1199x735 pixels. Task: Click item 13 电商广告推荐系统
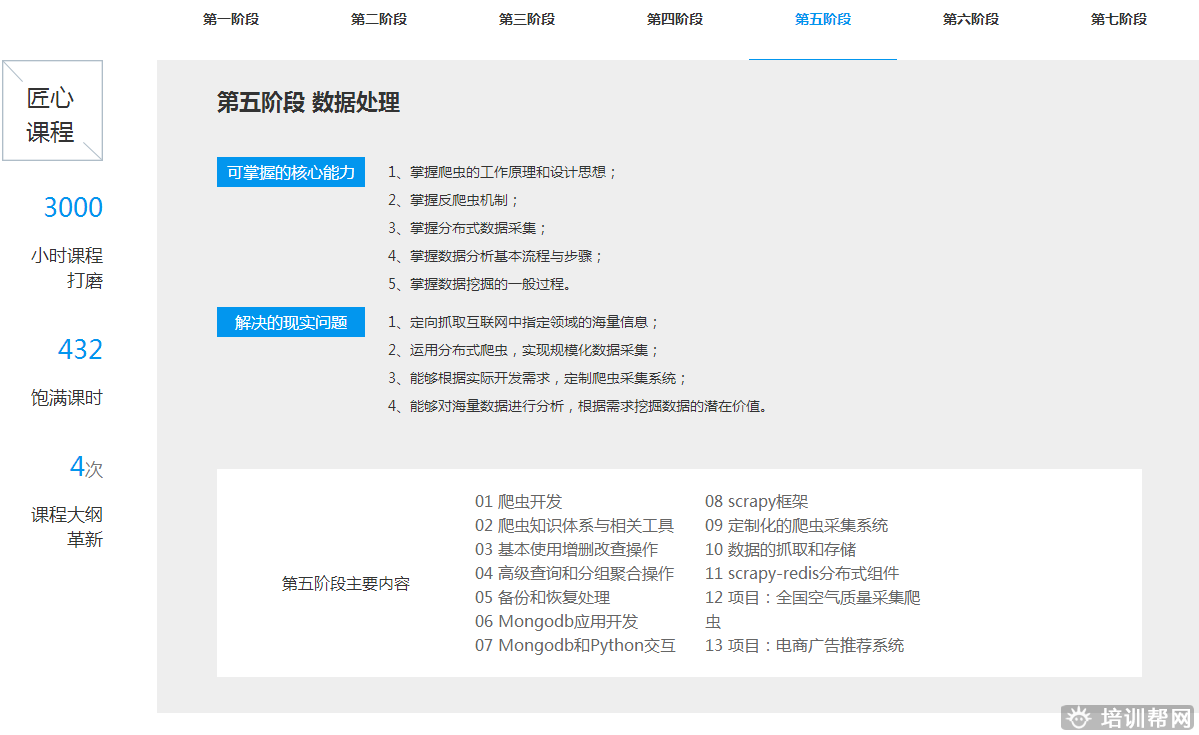point(804,646)
